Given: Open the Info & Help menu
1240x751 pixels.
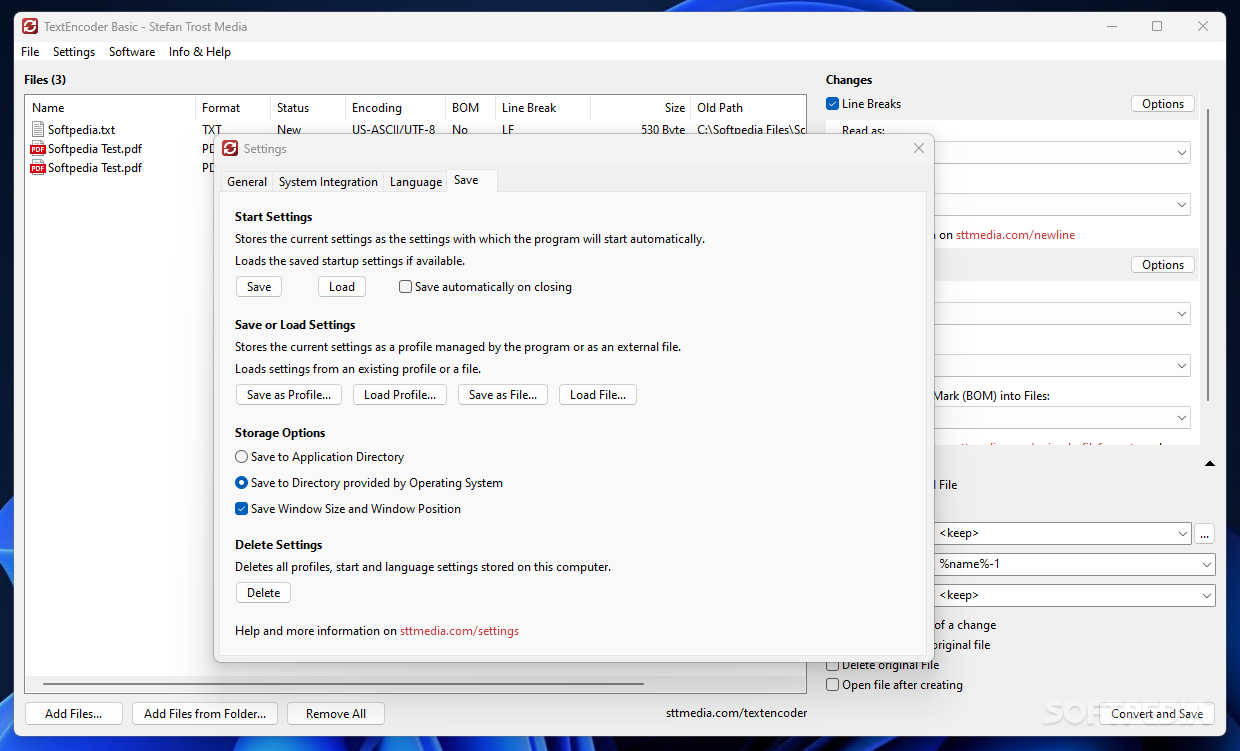Looking at the screenshot, I should point(200,52).
